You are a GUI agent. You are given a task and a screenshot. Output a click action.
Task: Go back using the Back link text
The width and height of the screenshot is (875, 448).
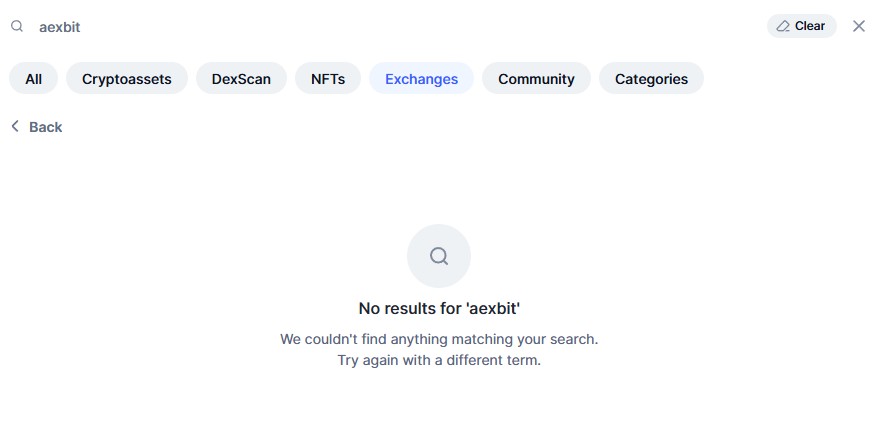click(x=46, y=127)
